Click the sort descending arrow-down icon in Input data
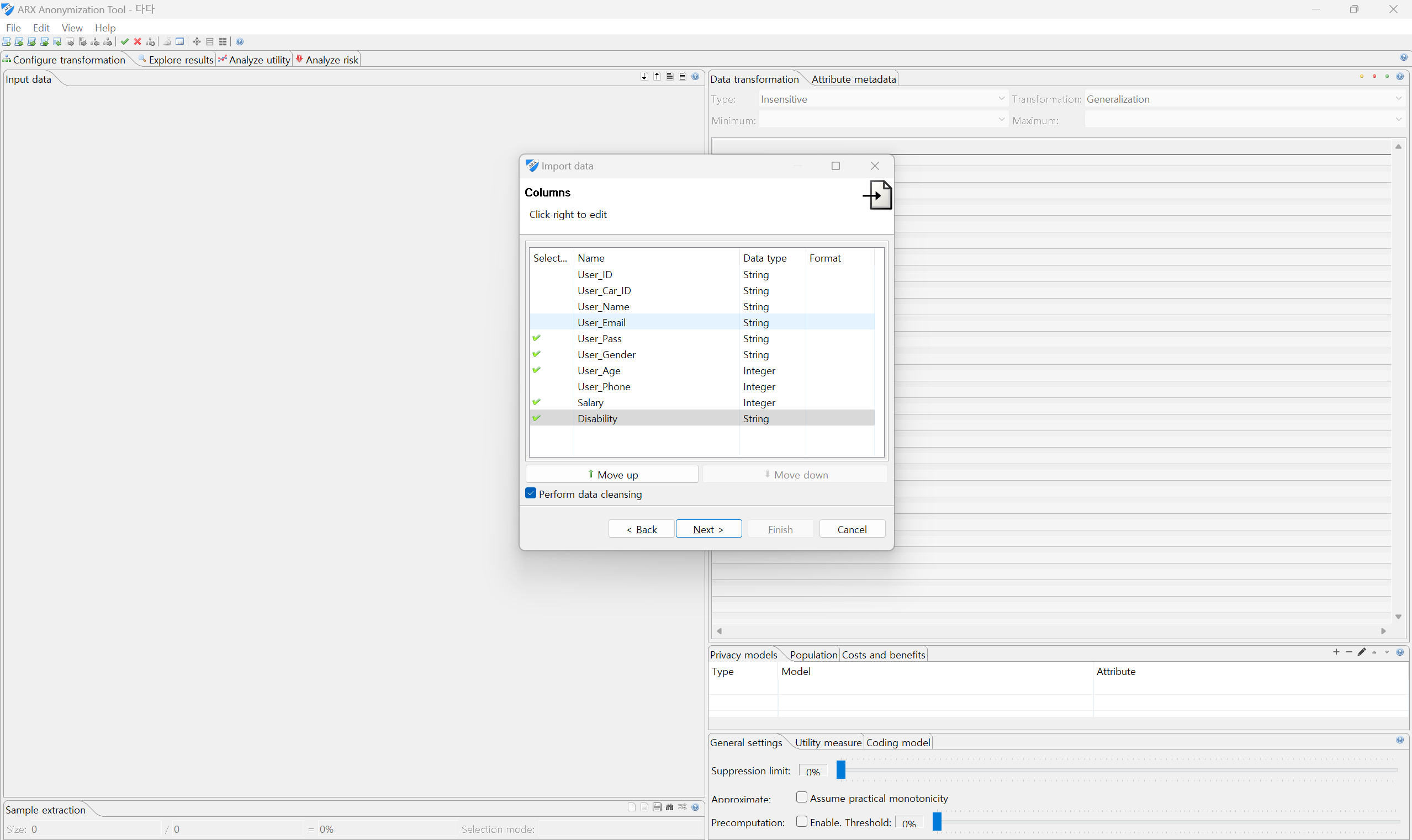1412x840 pixels. (x=644, y=76)
